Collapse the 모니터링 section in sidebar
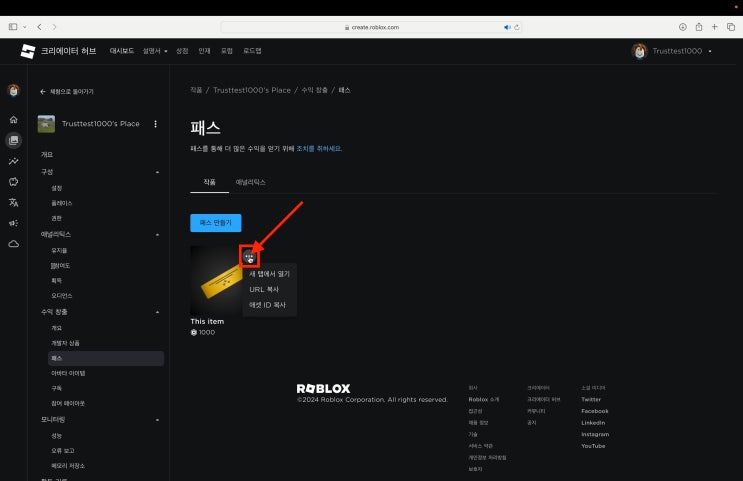This screenshot has width=743, height=481. coord(157,420)
